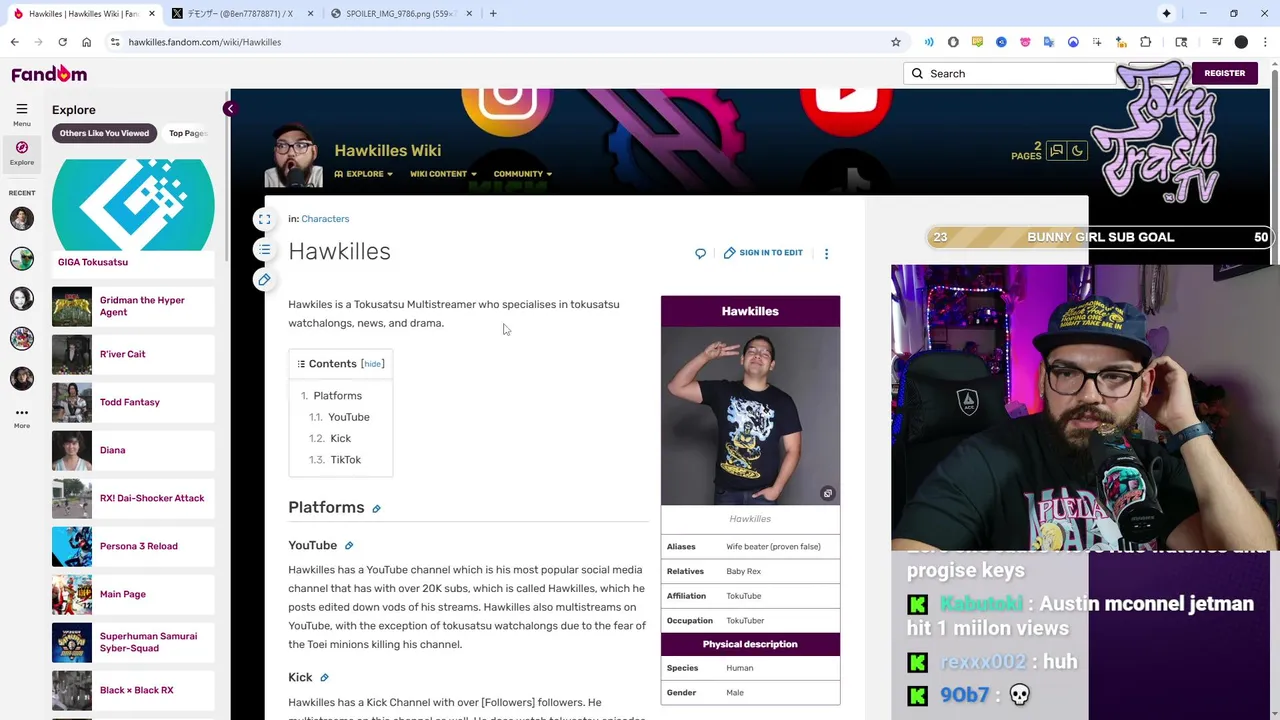The image size is (1280, 720).
Task: Expand the COMMUNITY dropdown
Action: [523, 174]
